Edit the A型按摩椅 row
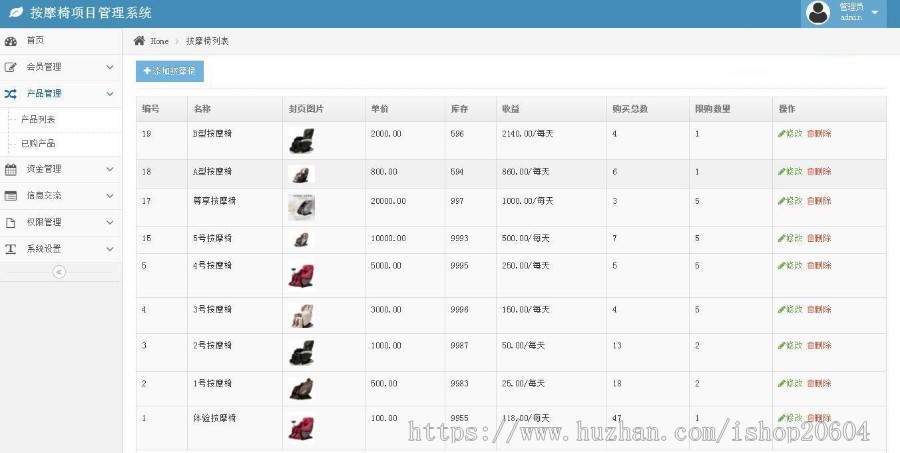This screenshot has height=453, width=900. click(x=790, y=171)
